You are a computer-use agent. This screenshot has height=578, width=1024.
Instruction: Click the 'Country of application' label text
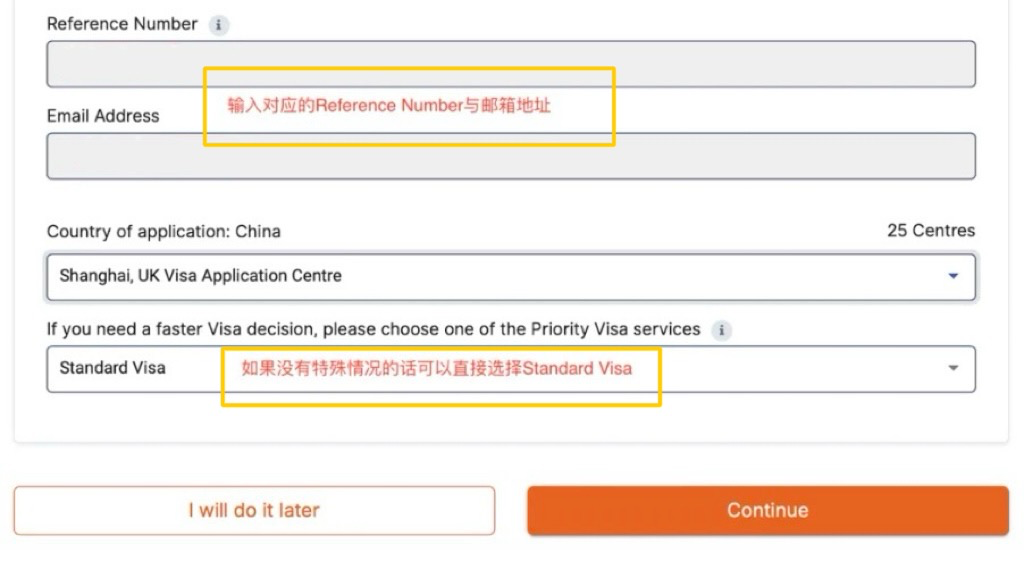[x=164, y=232]
